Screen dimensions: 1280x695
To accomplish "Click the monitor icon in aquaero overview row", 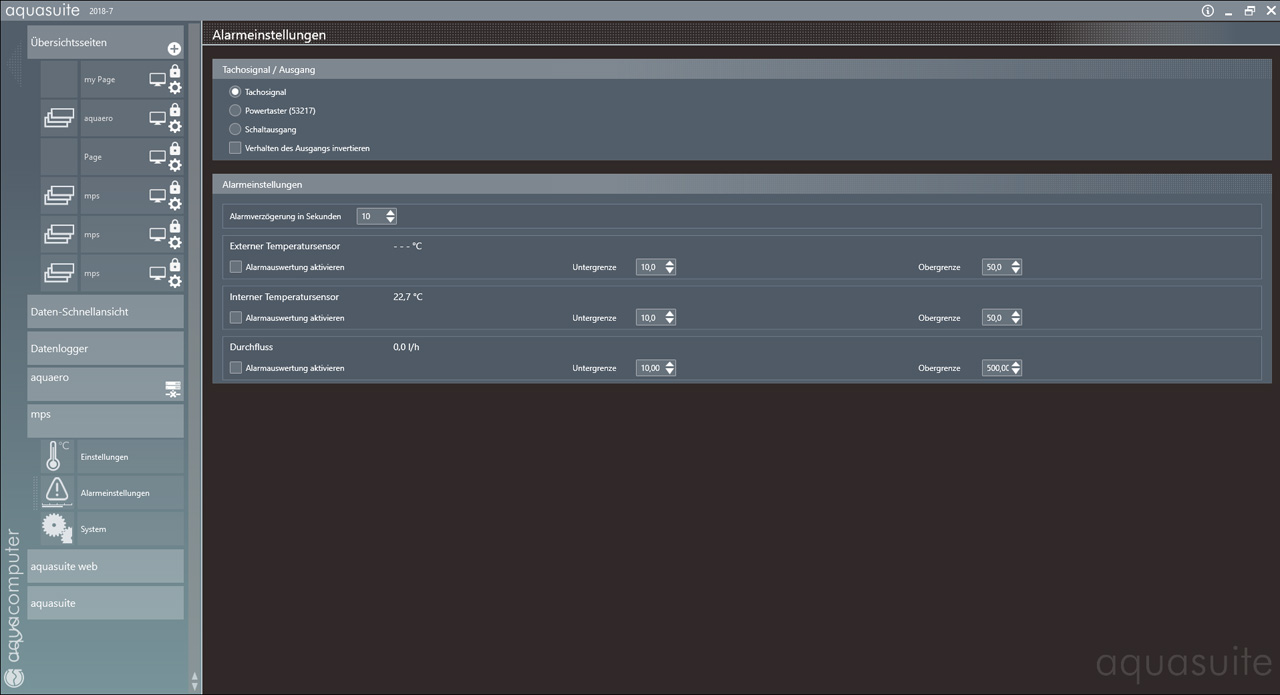I will (x=157, y=118).
